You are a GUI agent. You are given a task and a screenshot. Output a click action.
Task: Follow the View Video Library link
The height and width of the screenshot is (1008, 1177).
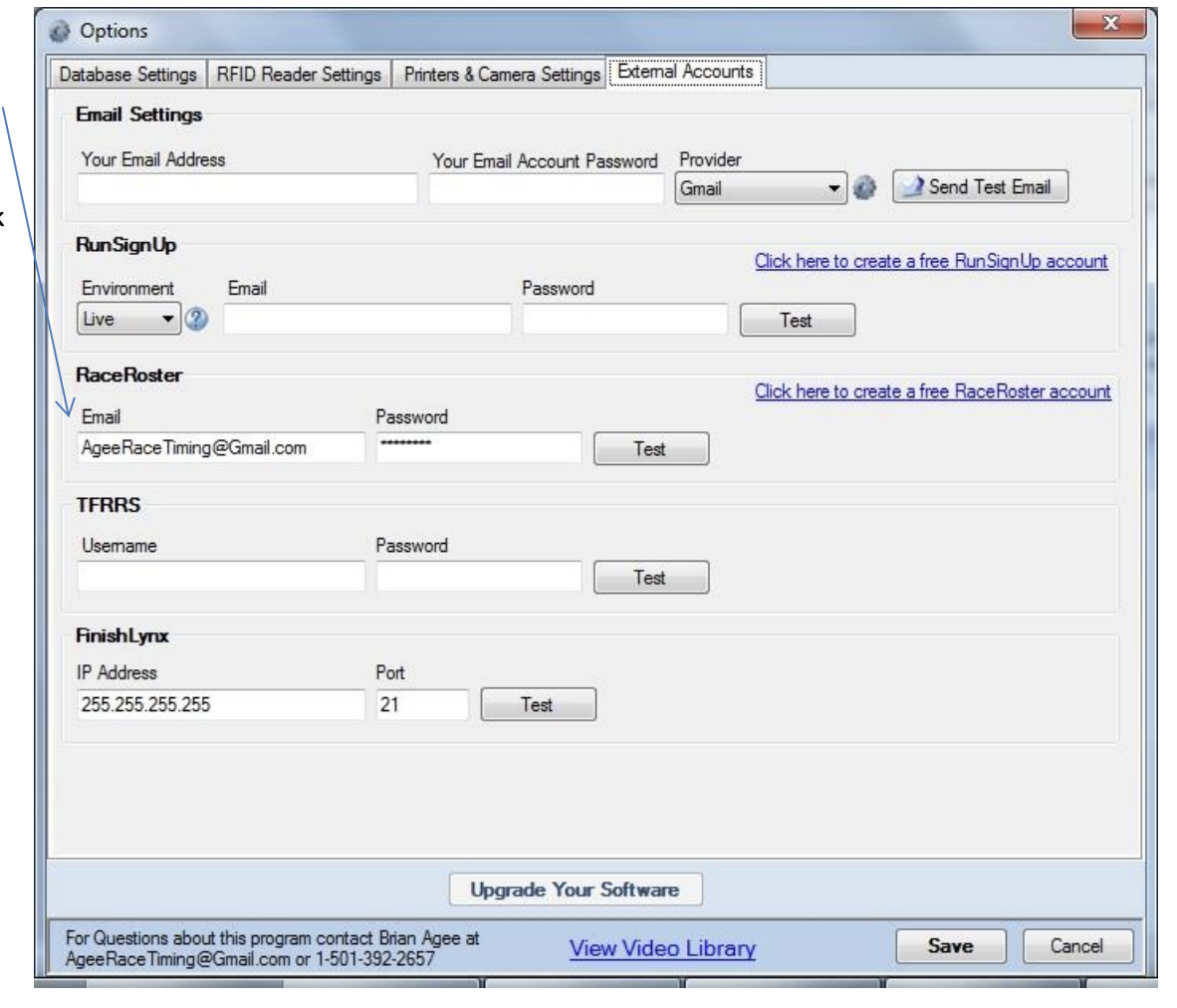pos(662,948)
